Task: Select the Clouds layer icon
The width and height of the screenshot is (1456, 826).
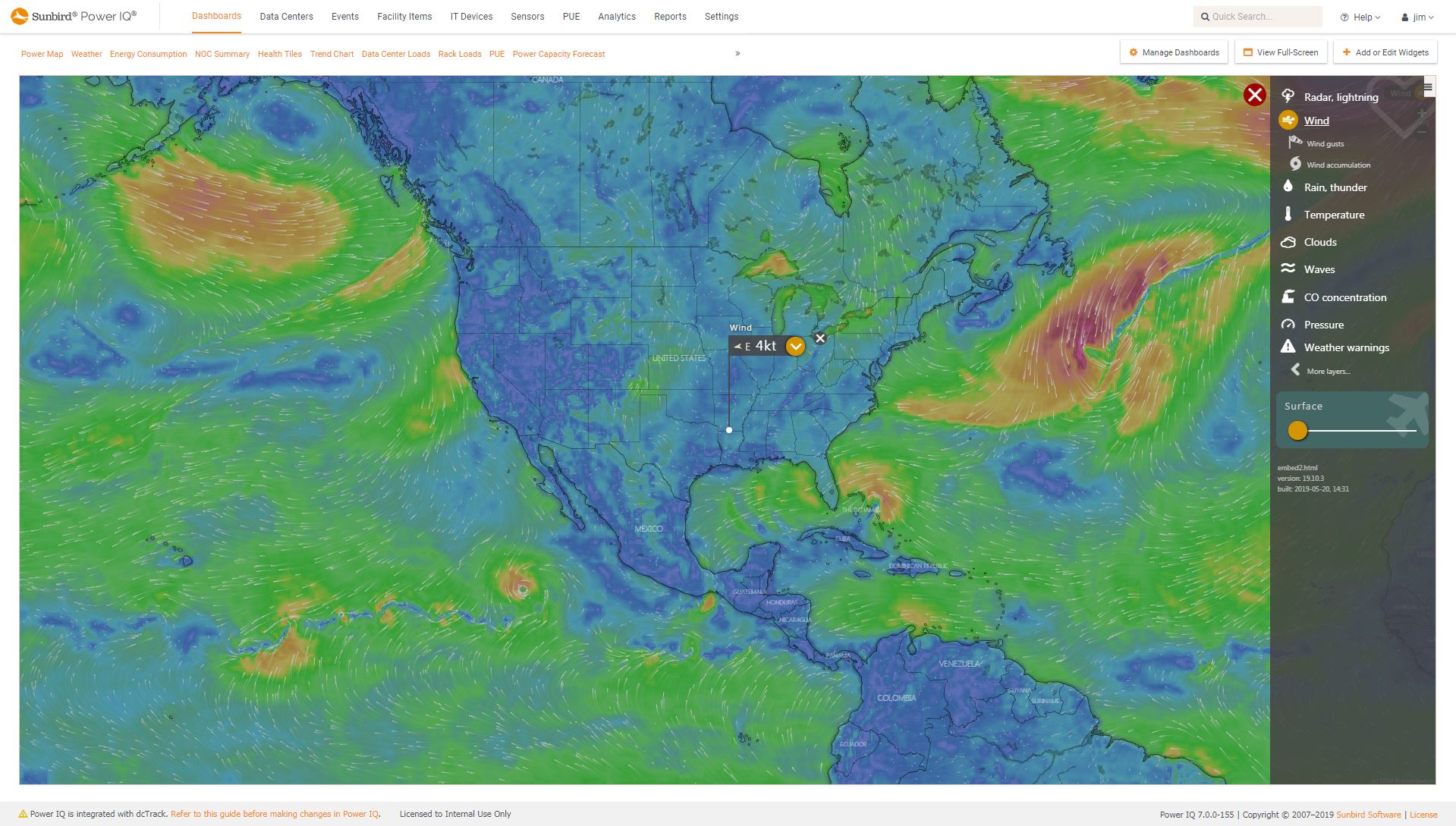Action: [x=1288, y=241]
